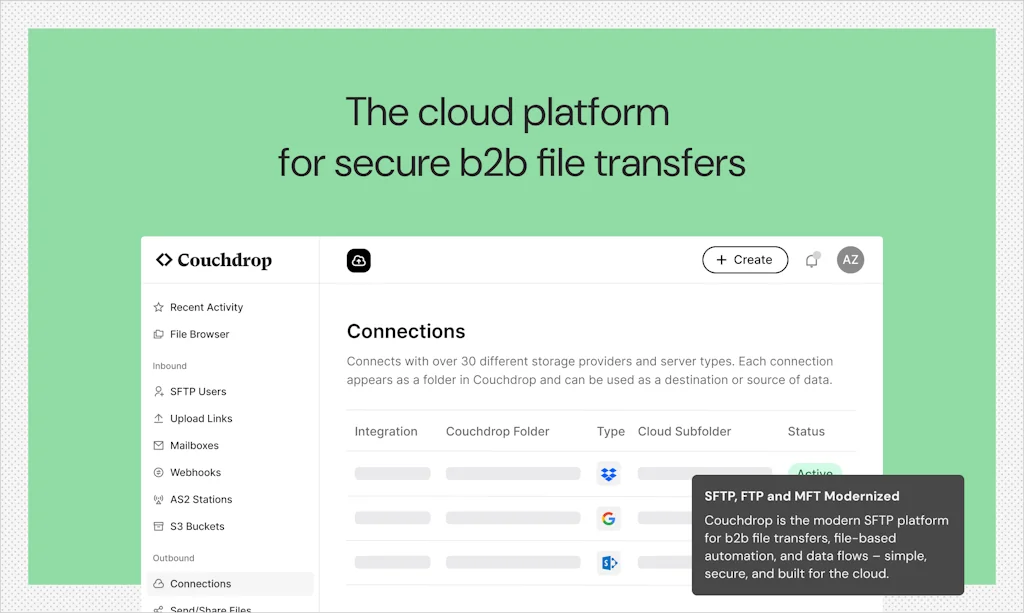Click the Type column header
The image size is (1024, 613).
coord(611,432)
